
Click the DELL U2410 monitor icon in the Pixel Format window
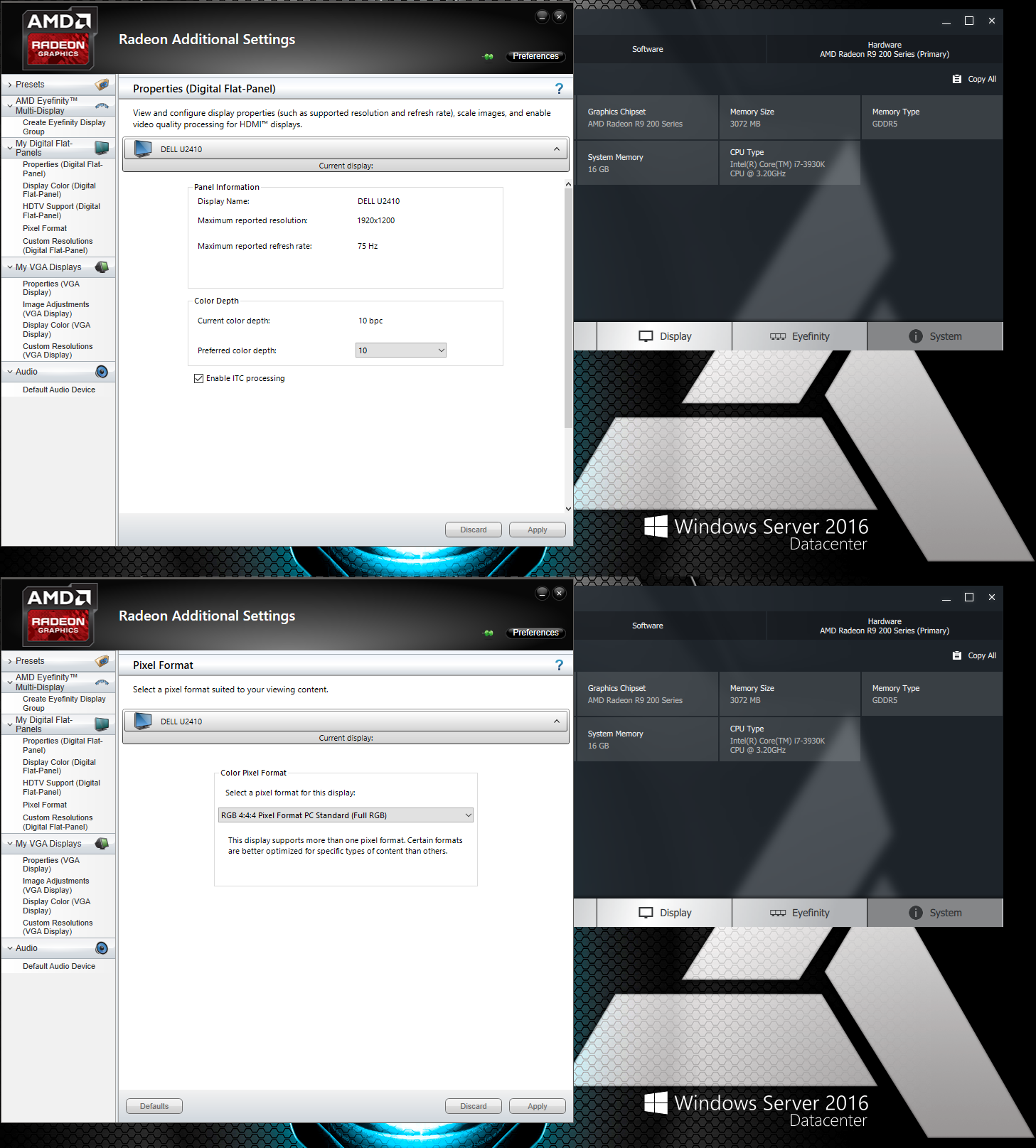point(143,721)
